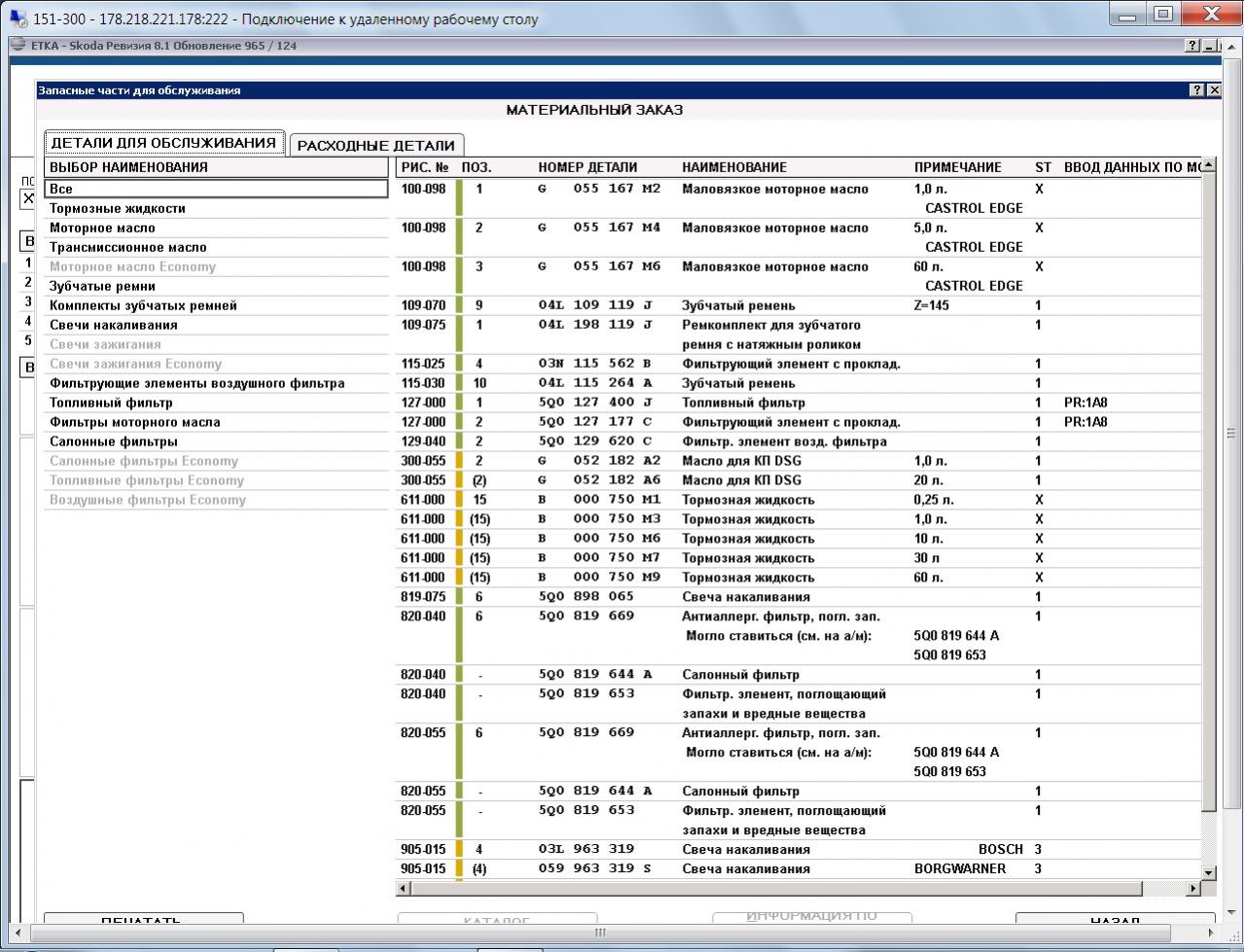1244x952 pixels.
Task: Select part number 04L 115 264 A
Action: click(x=595, y=383)
